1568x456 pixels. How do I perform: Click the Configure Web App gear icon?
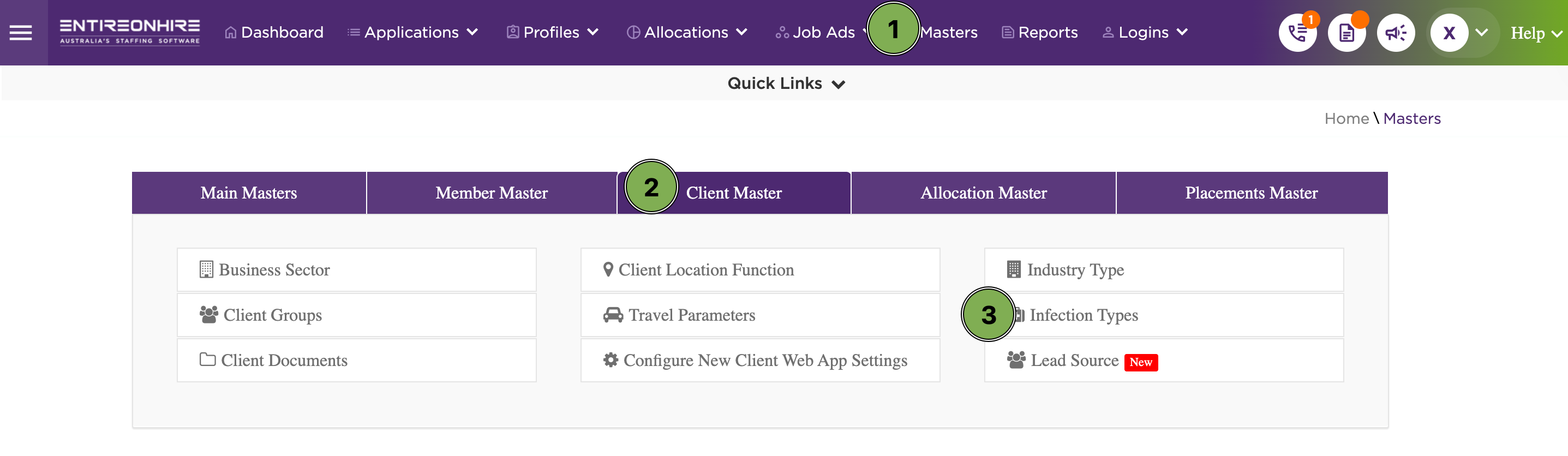pyautogui.click(x=611, y=360)
